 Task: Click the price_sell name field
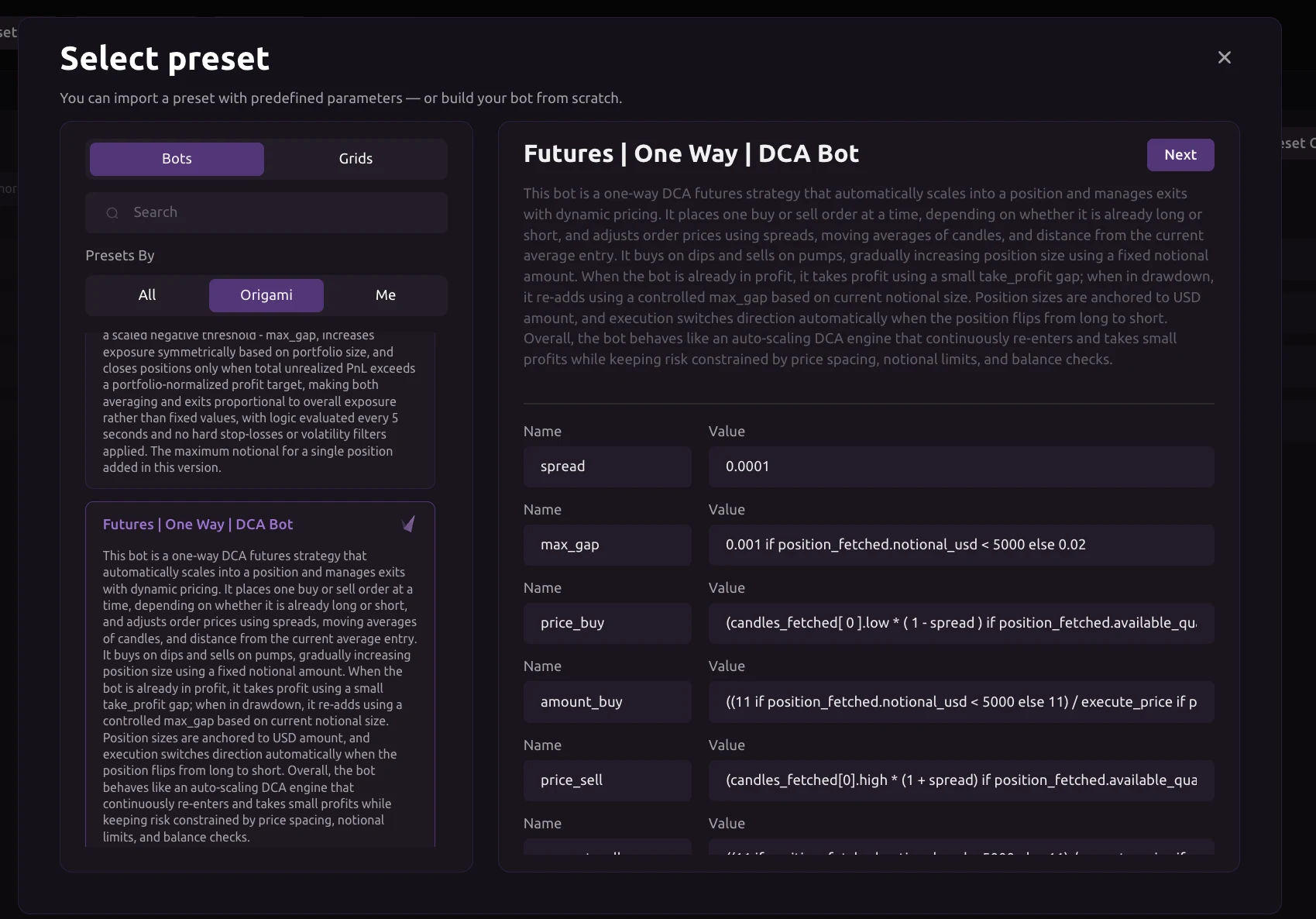click(x=607, y=780)
